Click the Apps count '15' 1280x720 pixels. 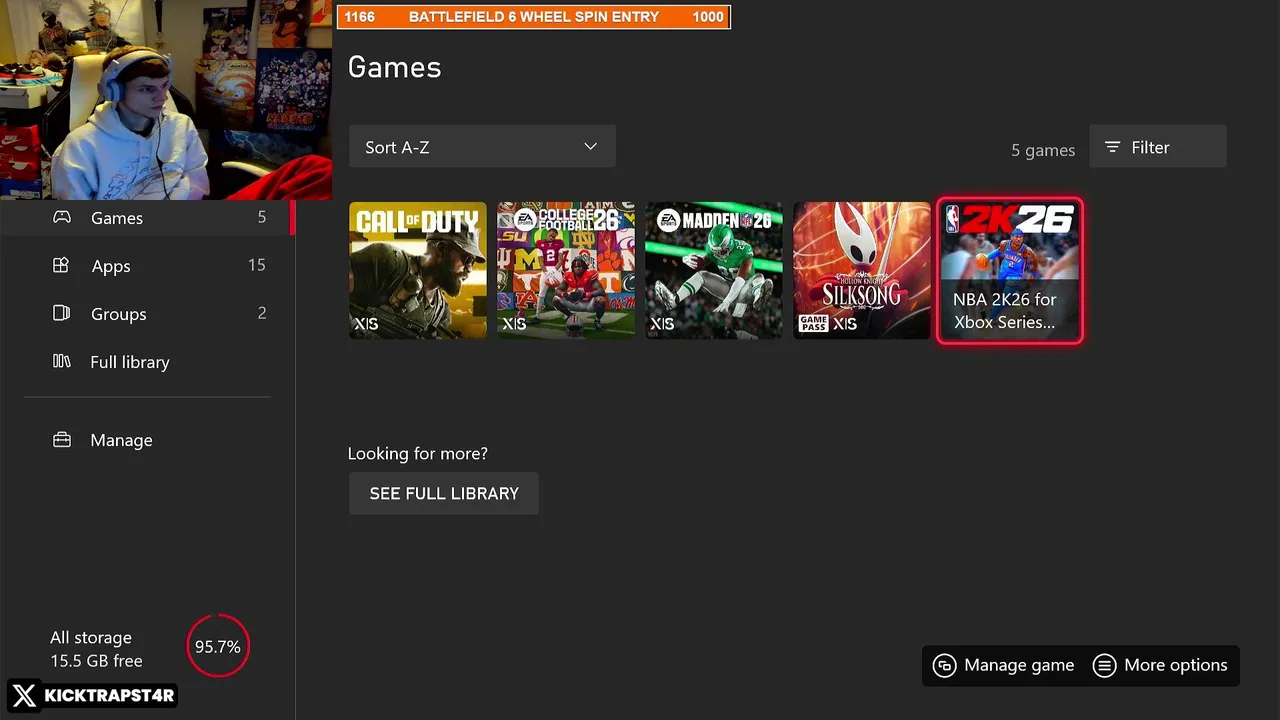coord(257,265)
